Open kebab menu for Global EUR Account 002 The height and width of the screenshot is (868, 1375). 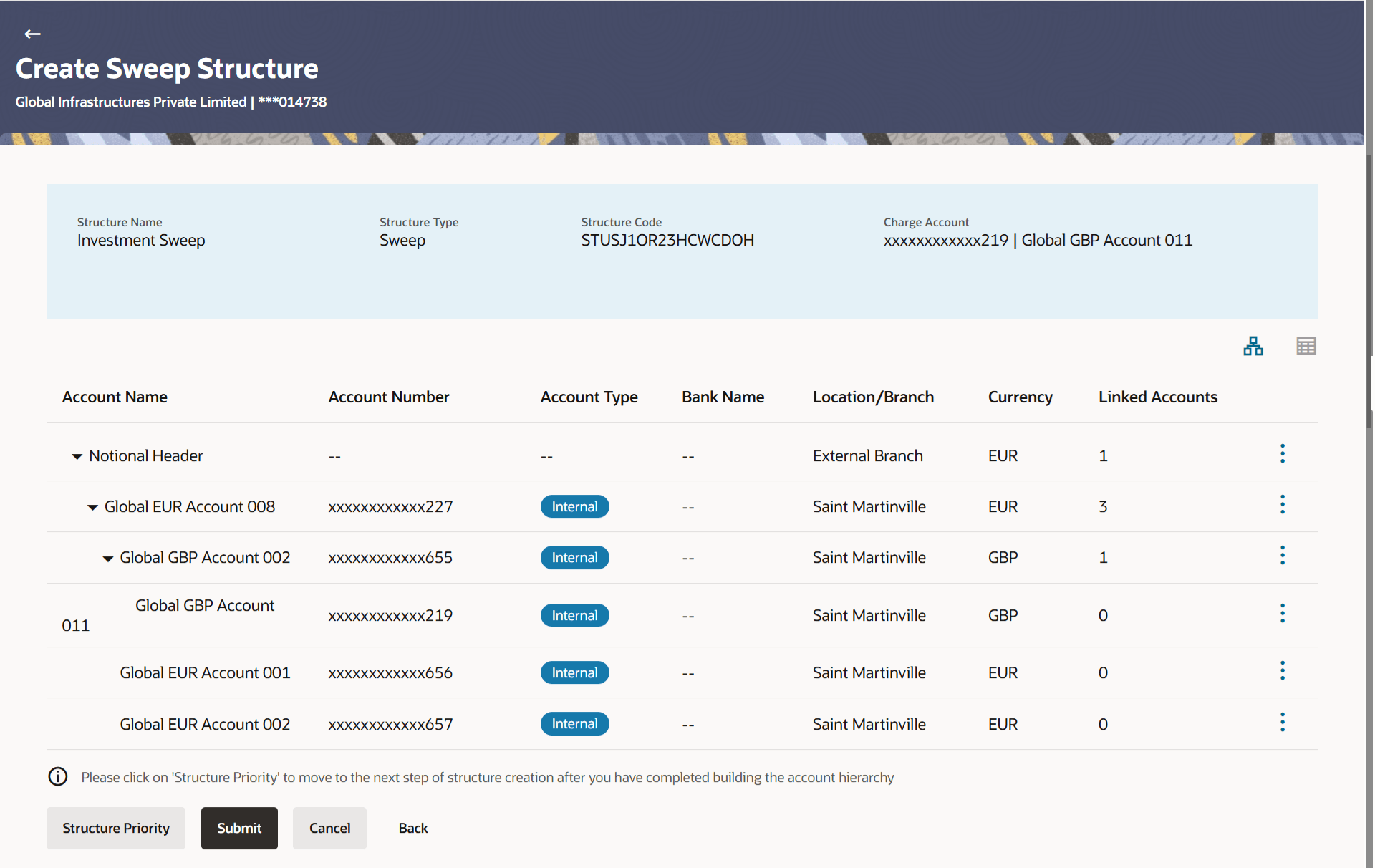tap(1282, 723)
